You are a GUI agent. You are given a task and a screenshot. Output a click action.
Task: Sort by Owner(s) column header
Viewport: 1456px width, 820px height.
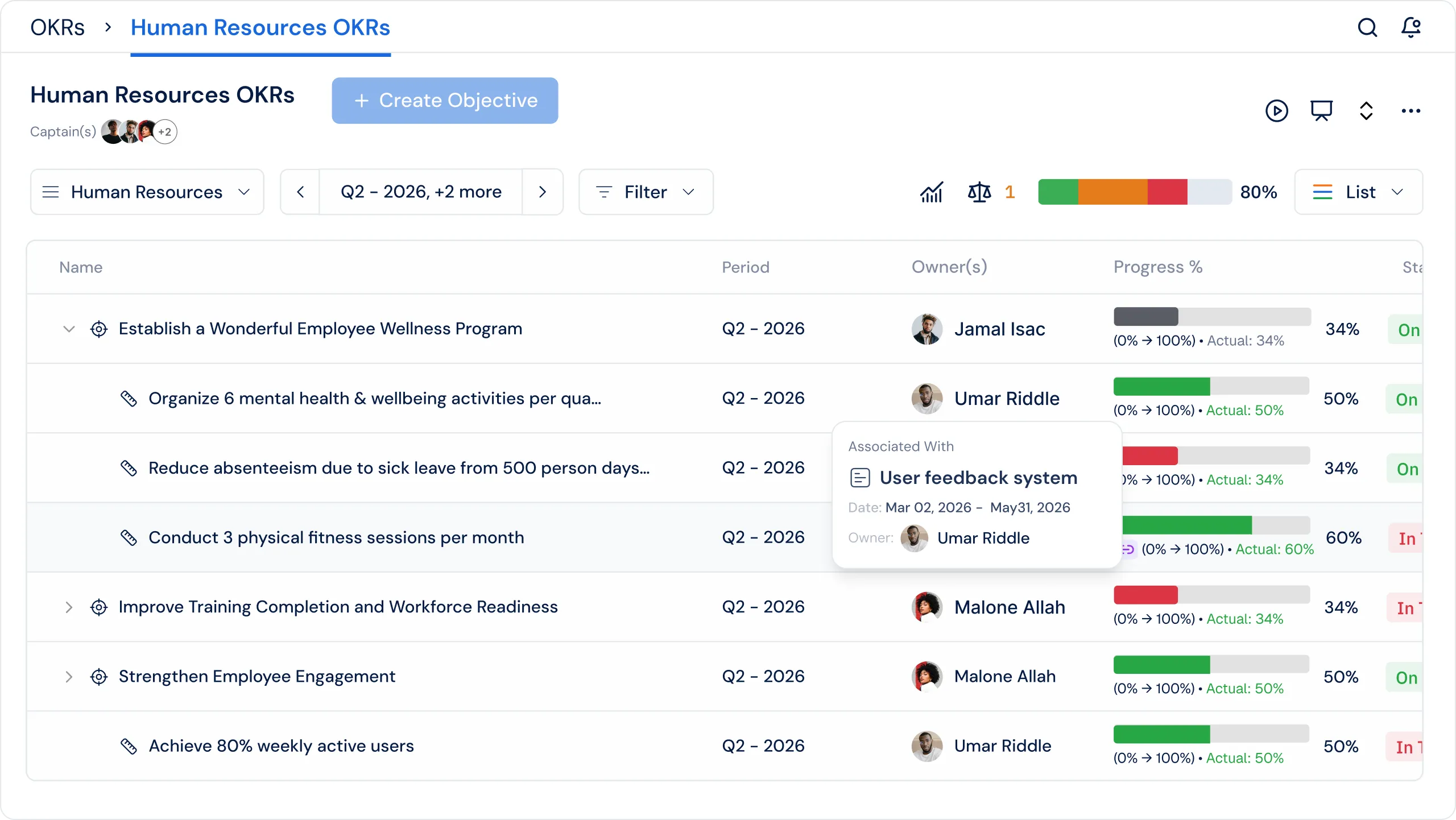(x=949, y=267)
